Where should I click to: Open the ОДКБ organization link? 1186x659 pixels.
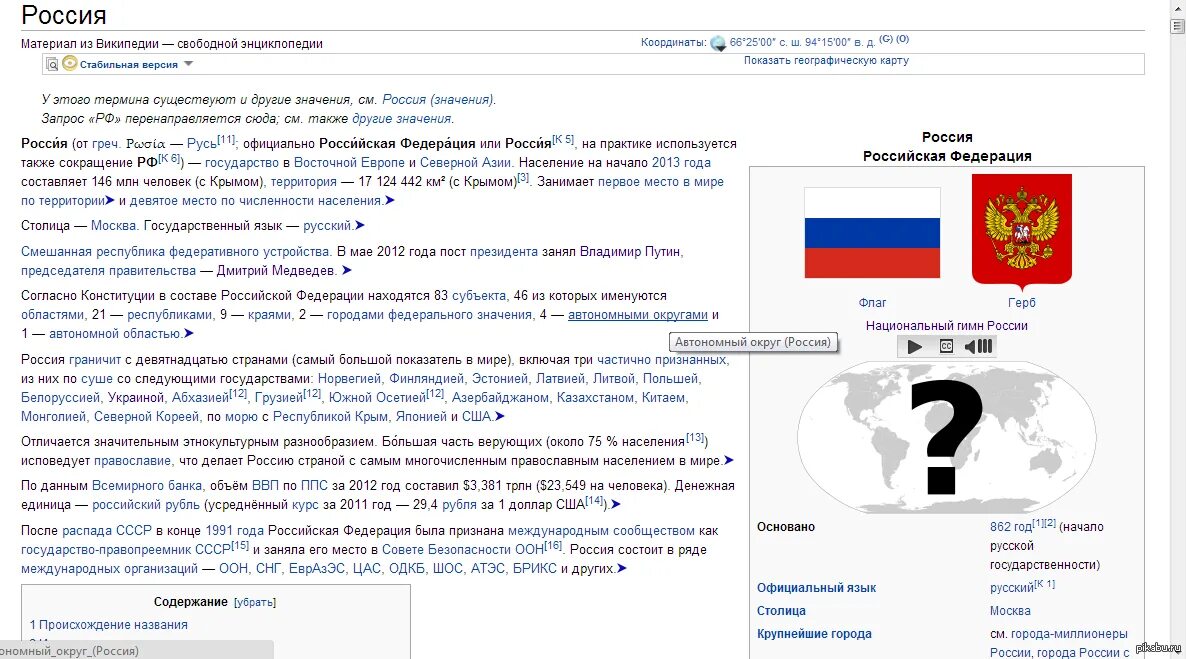(x=407, y=568)
